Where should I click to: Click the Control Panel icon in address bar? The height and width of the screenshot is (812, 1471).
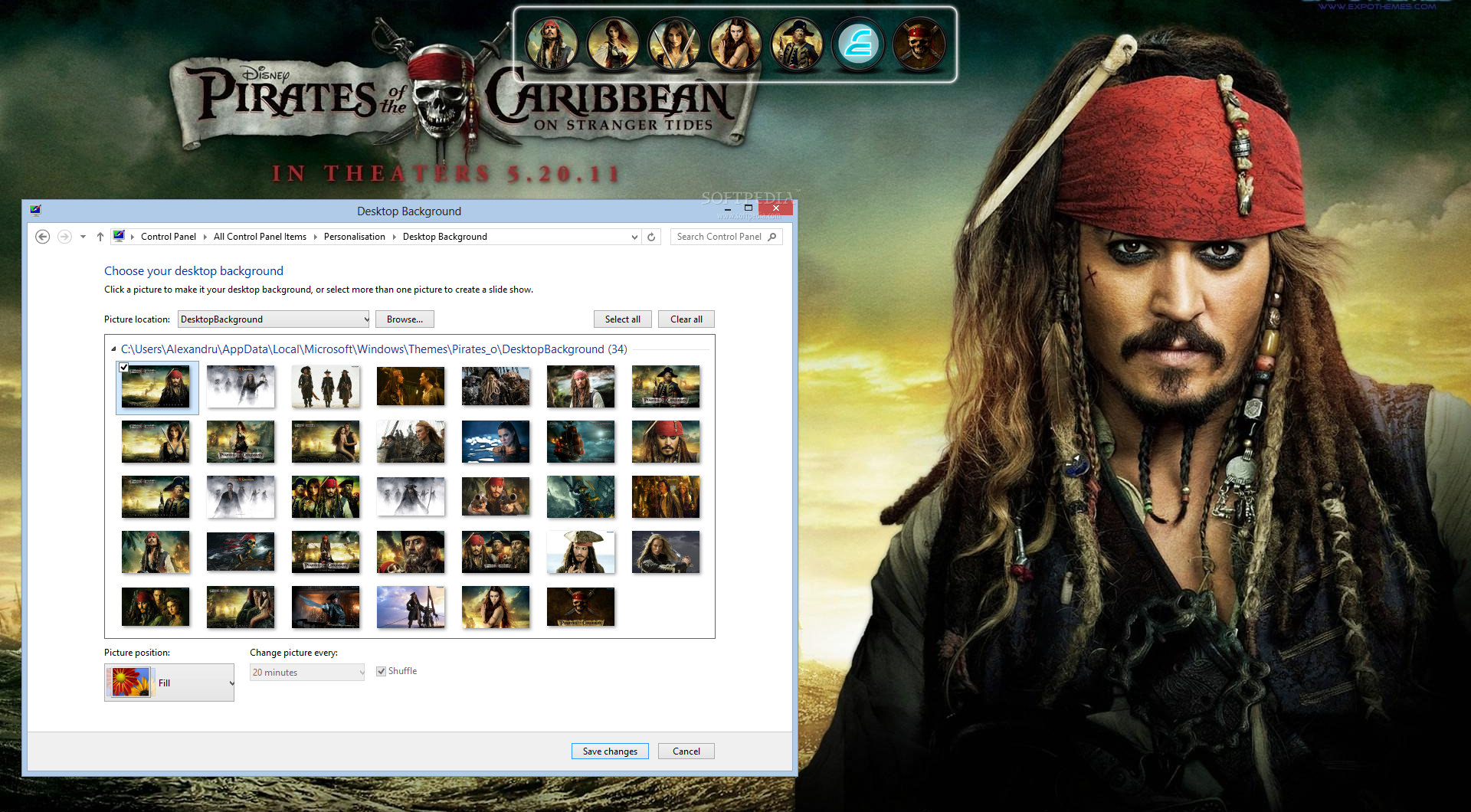(119, 236)
